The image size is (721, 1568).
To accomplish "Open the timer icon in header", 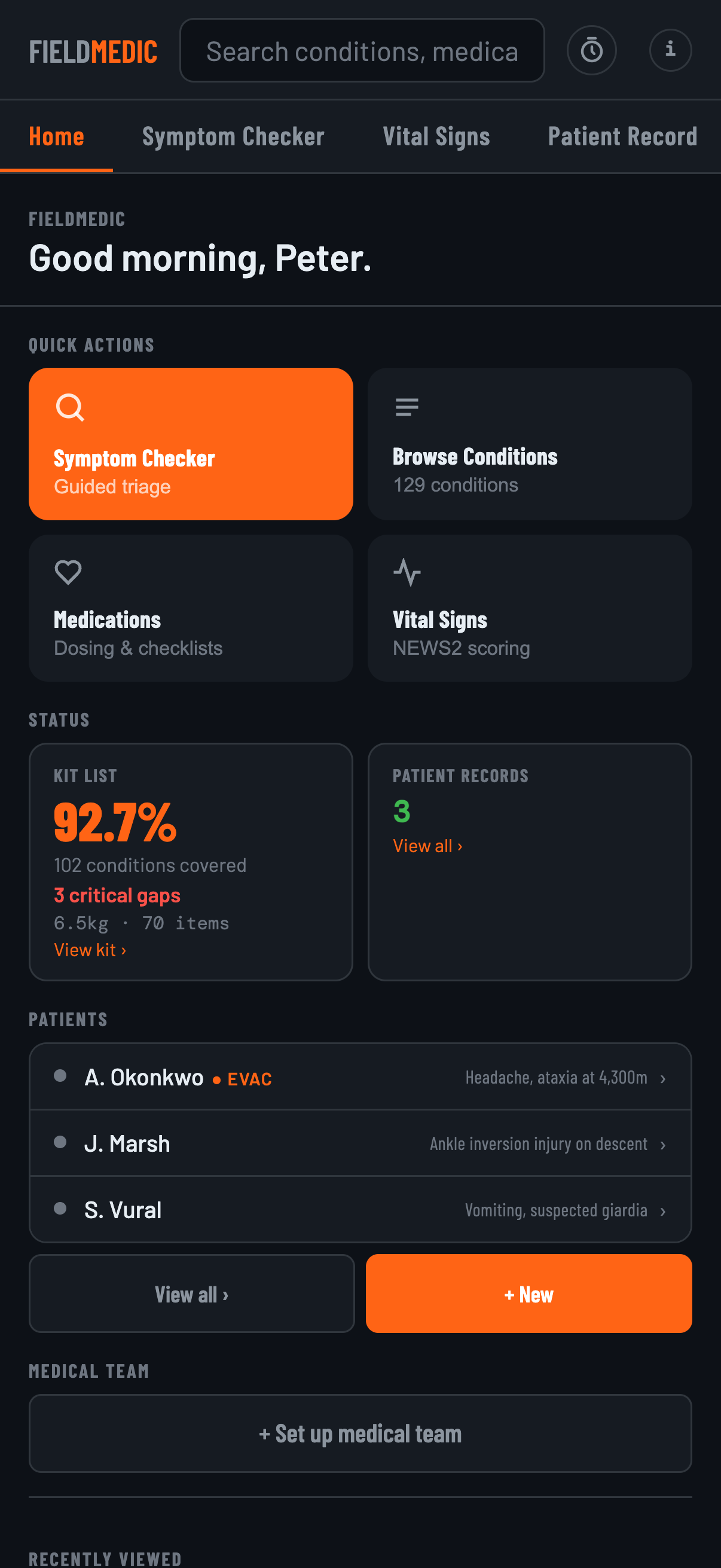I will [x=591, y=50].
